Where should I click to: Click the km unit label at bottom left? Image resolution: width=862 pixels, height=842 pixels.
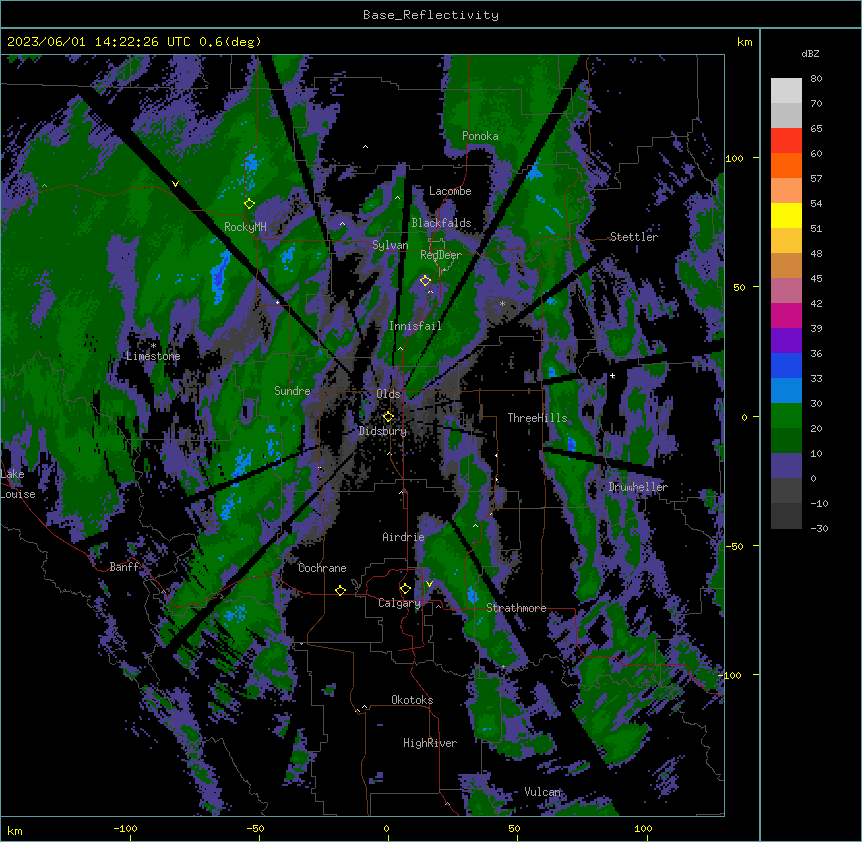tap(15, 830)
